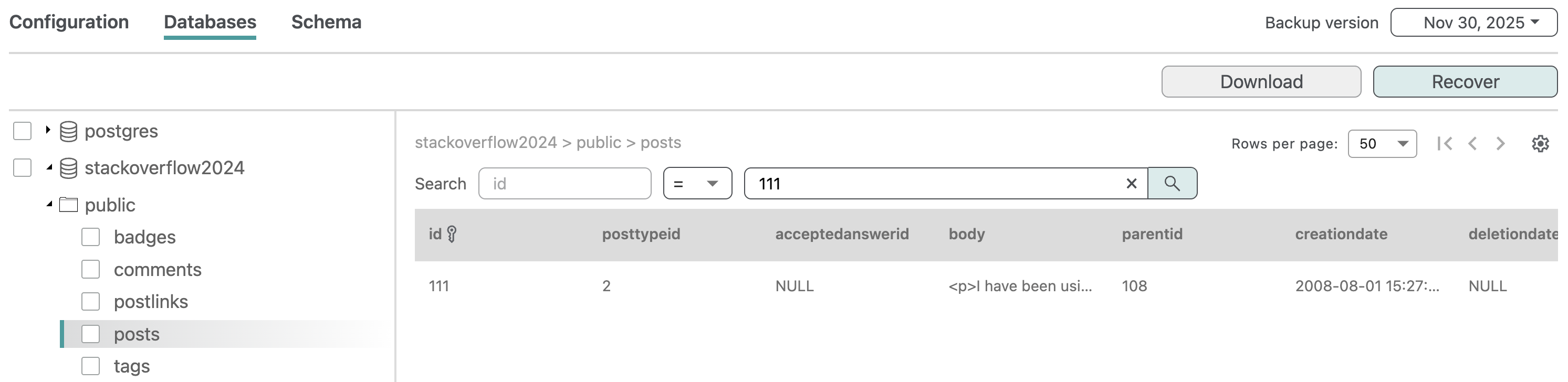This screenshot has width=1568, height=382.
Task: Switch to the Schema tab
Action: pos(326,22)
